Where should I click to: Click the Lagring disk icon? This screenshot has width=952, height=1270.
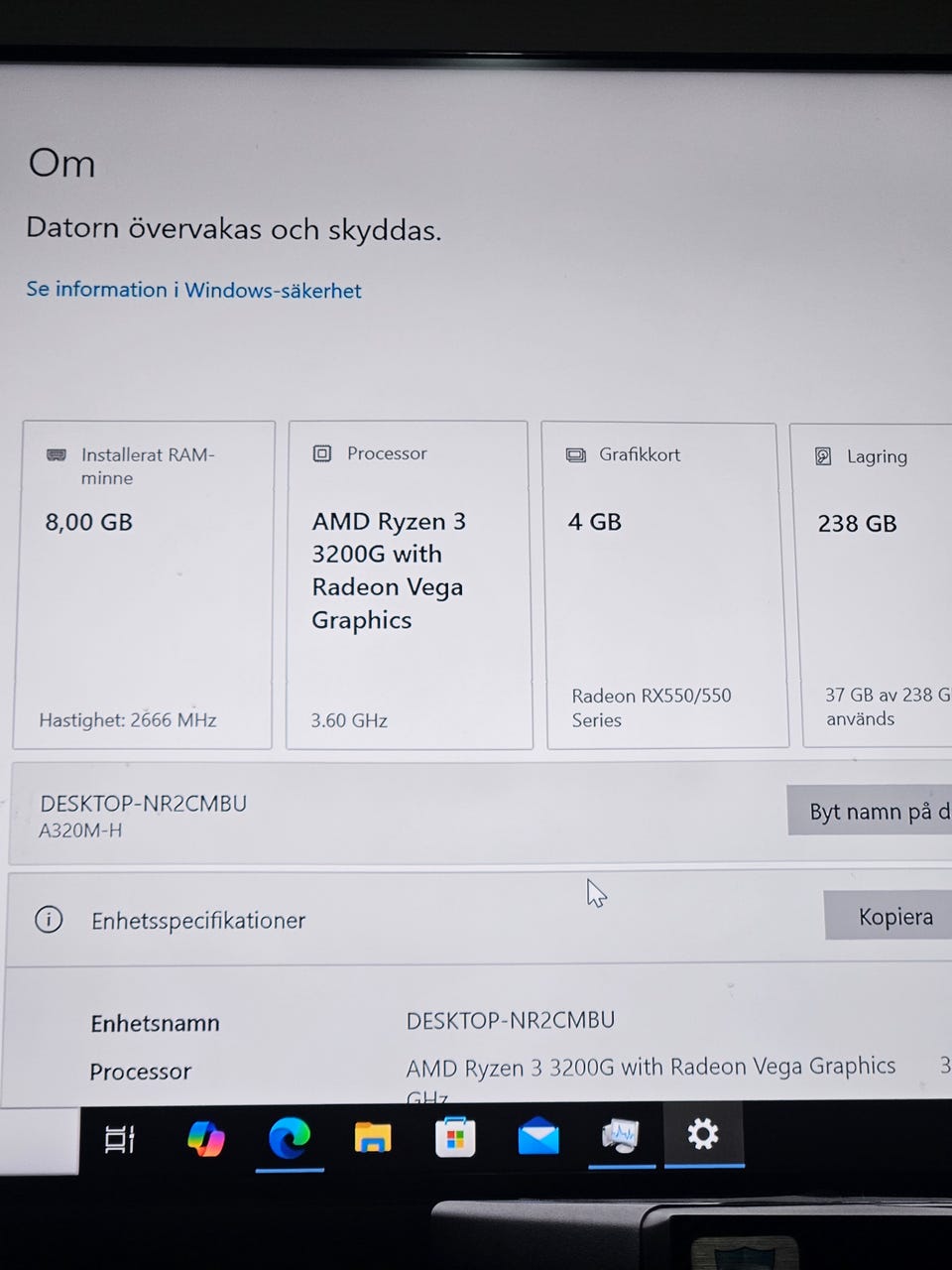pos(823,456)
